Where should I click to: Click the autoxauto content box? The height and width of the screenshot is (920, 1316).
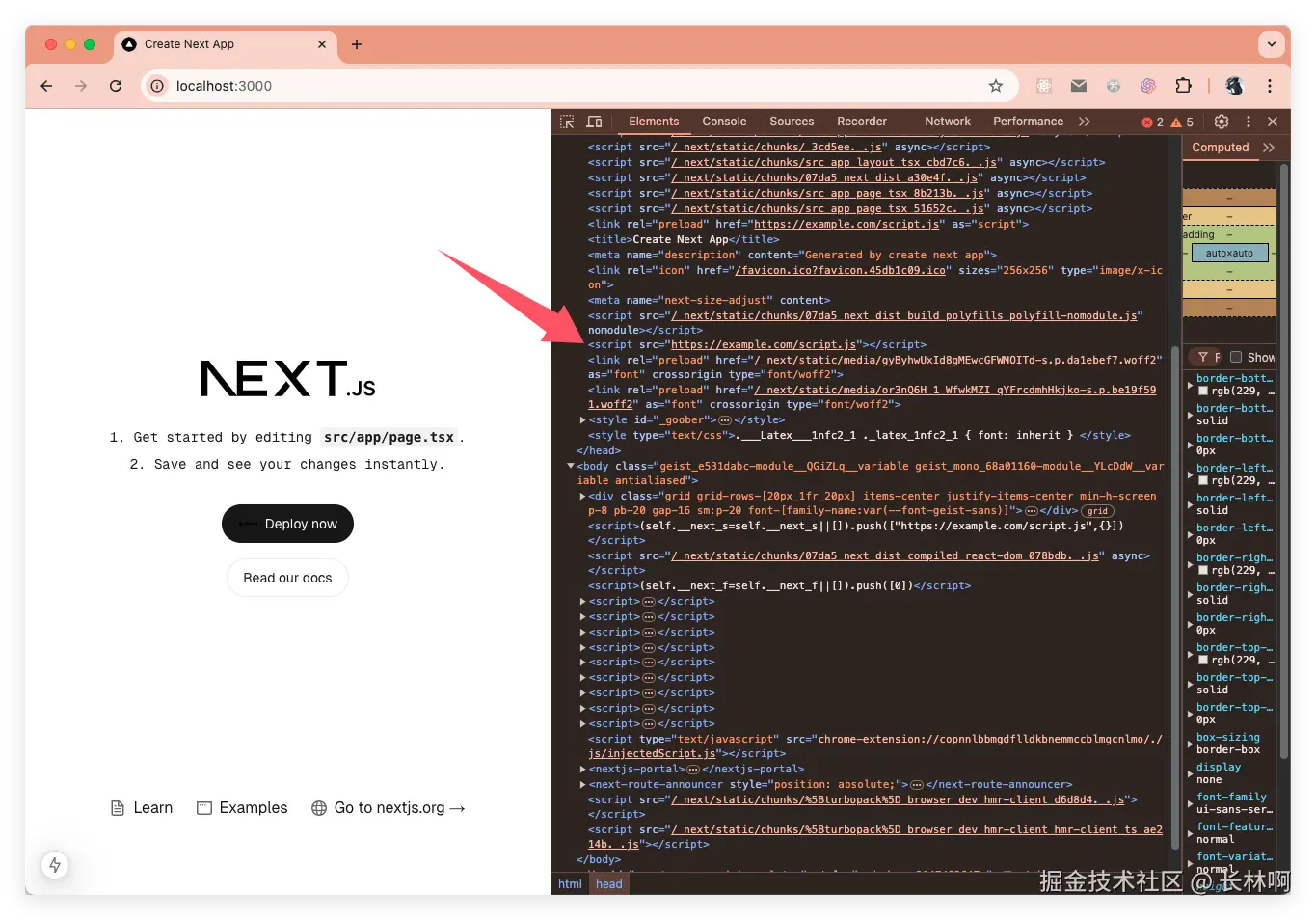tap(1229, 253)
